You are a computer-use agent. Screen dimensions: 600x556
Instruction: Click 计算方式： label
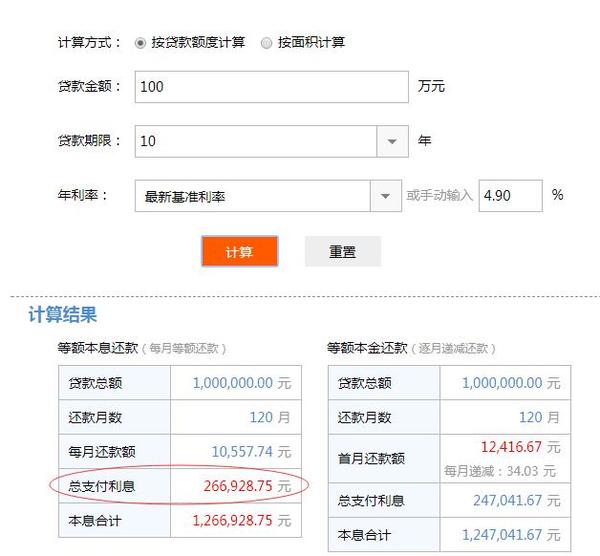[x=90, y=42]
